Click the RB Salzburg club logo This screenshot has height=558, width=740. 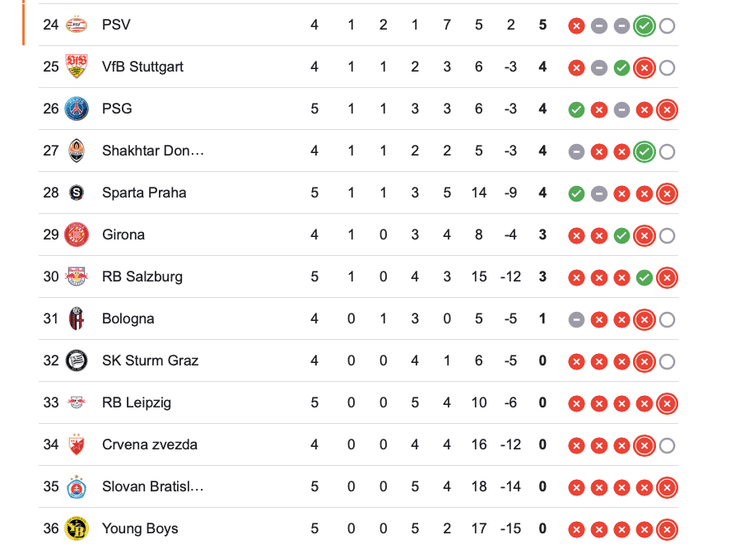(x=77, y=277)
